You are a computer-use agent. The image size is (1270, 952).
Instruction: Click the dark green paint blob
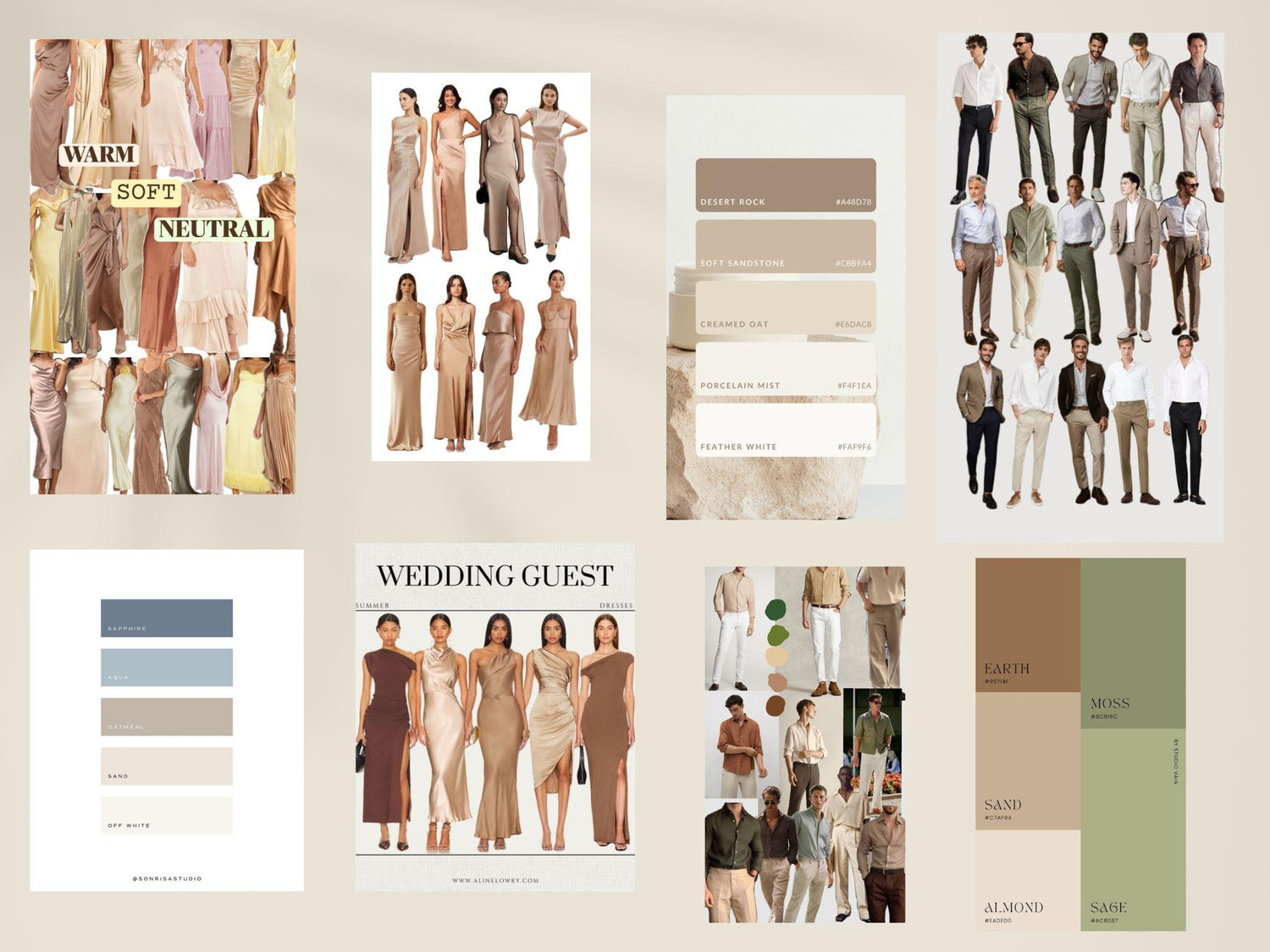click(776, 609)
